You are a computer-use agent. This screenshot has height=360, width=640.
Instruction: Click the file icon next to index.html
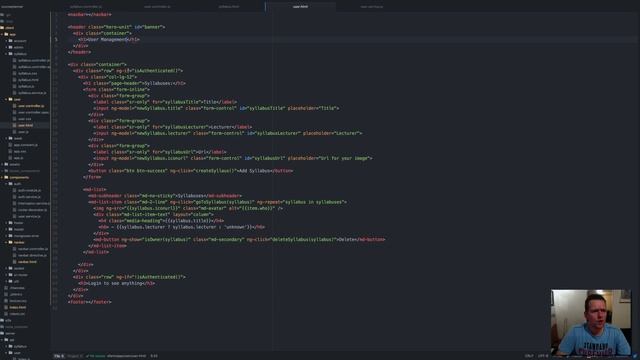click(6, 307)
